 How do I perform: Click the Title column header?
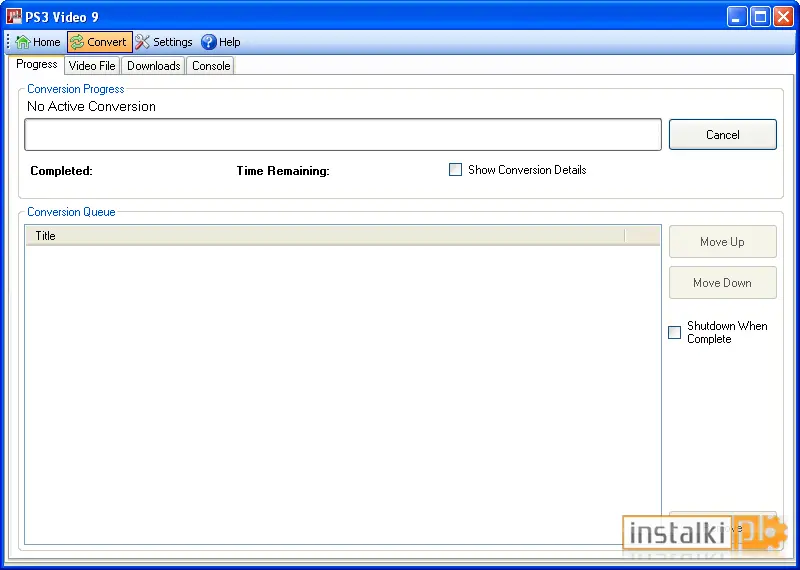(325, 236)
